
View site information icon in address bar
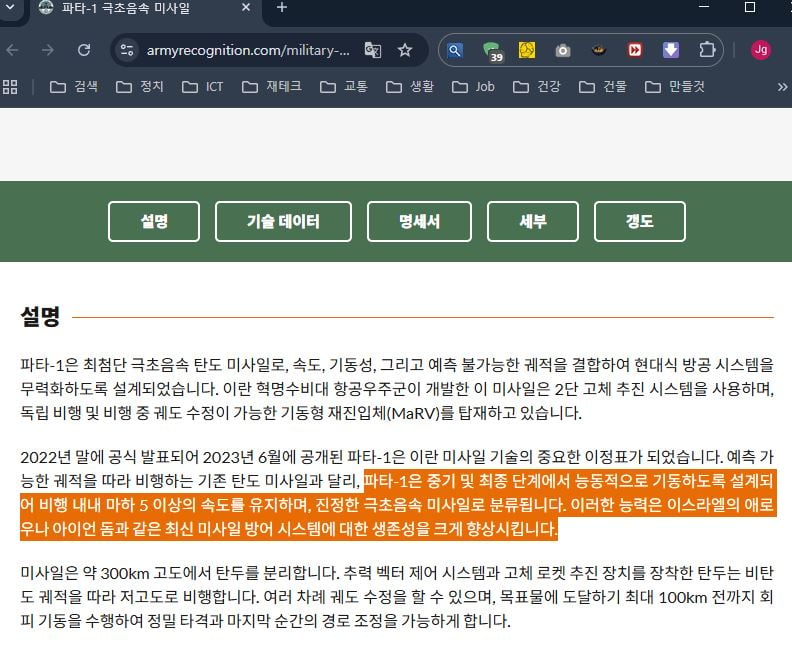point(126,50)
